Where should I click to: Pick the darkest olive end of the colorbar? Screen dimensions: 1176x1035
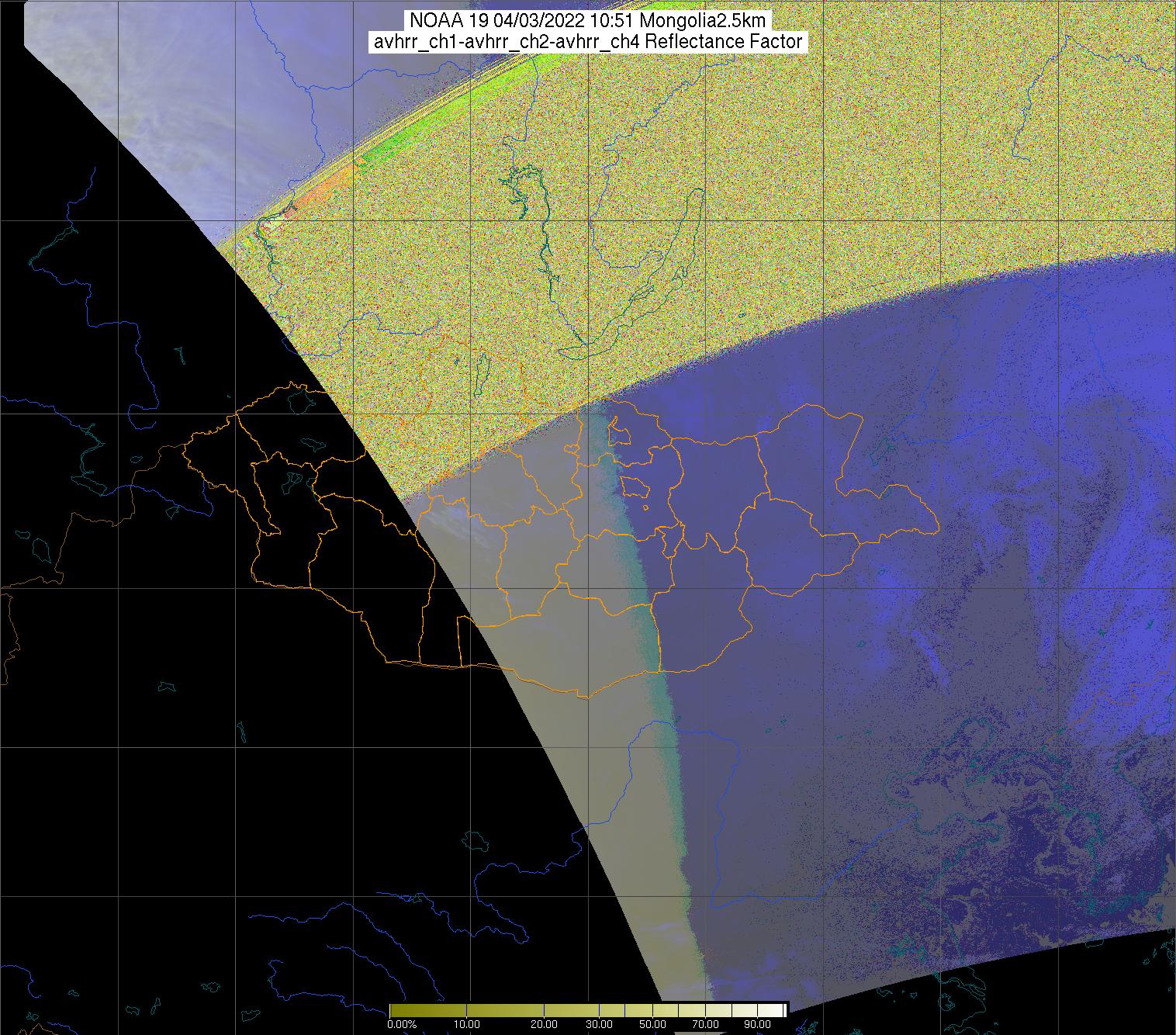(393, 1009)
